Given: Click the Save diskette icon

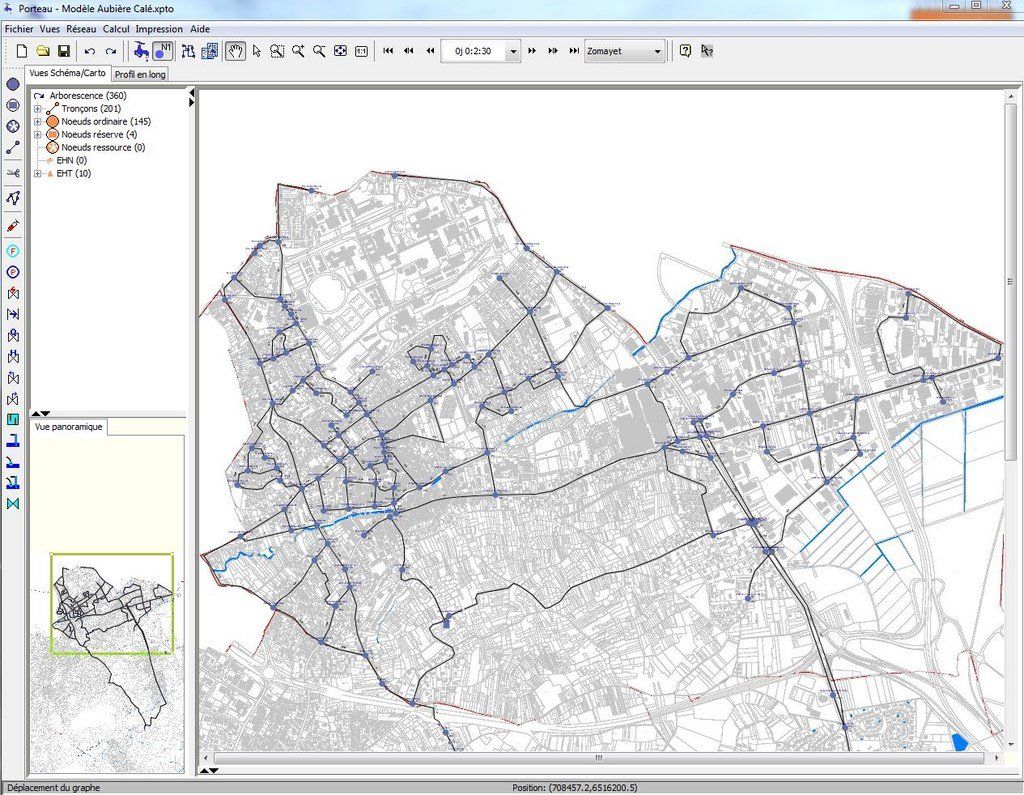Looking at the screenshot, I should click(x=64, y=51).
